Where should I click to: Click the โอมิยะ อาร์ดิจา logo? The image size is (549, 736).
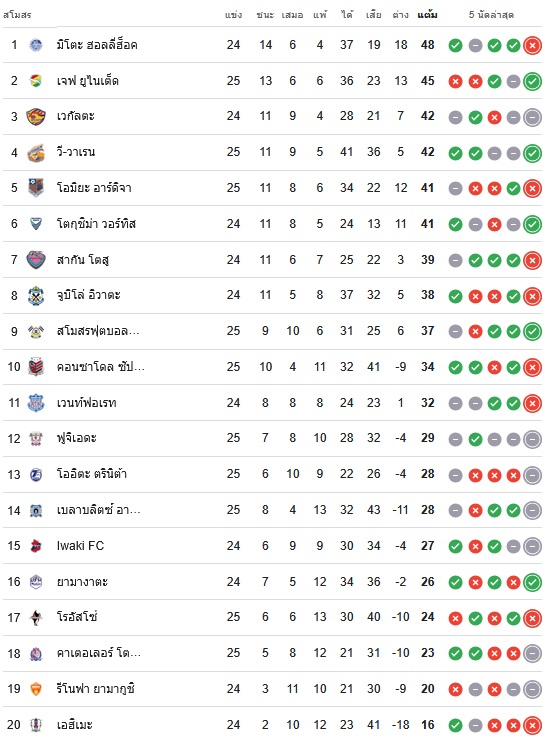pos(36,188)
